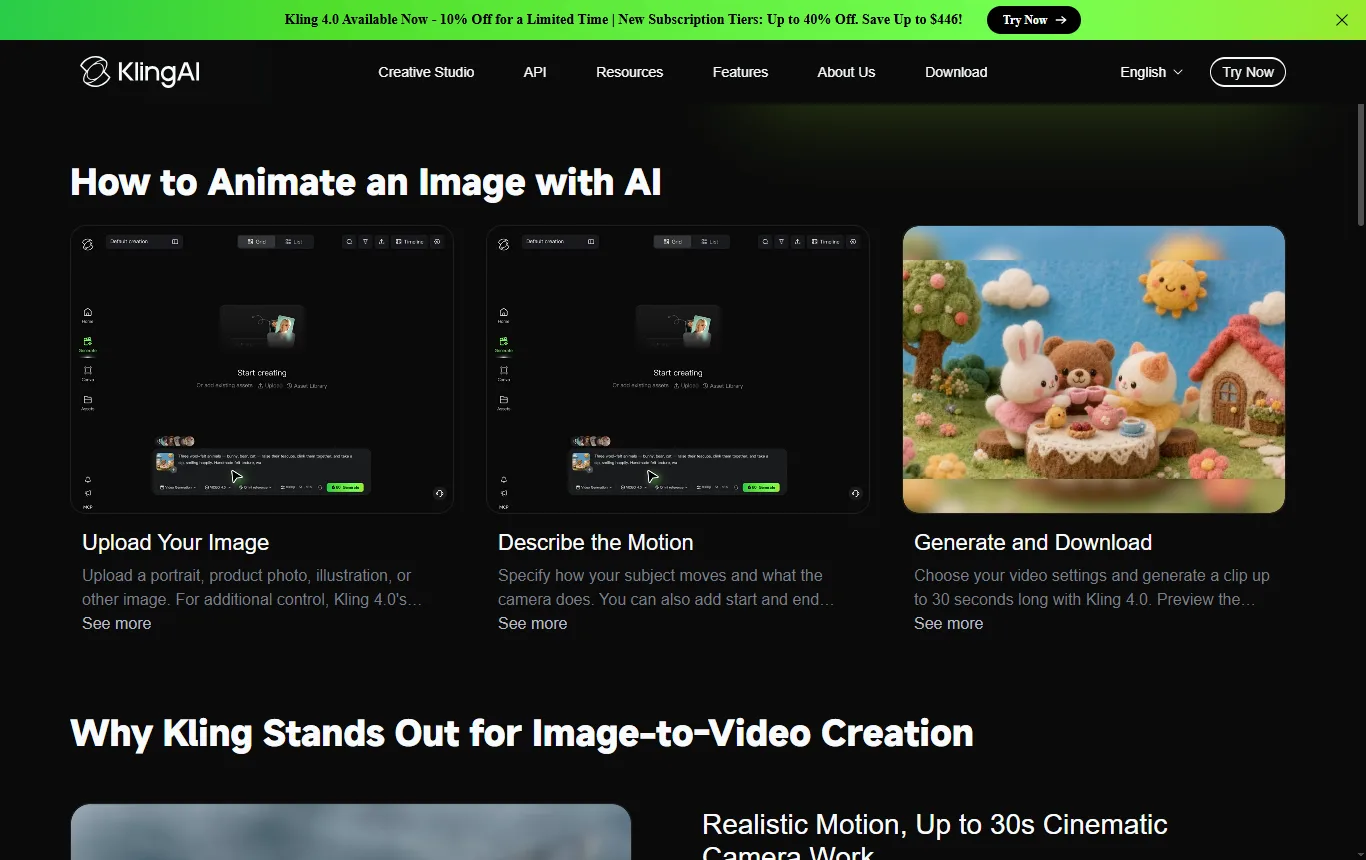Select Features in the top navigation
The width and height of the screenshot is (1366, 860).
(740, 72)
